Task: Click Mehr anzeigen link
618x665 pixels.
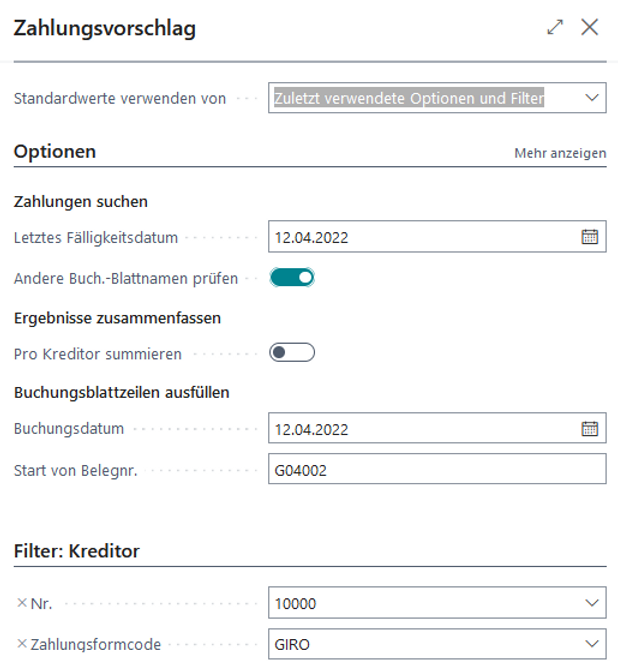Action: point(560,153)
